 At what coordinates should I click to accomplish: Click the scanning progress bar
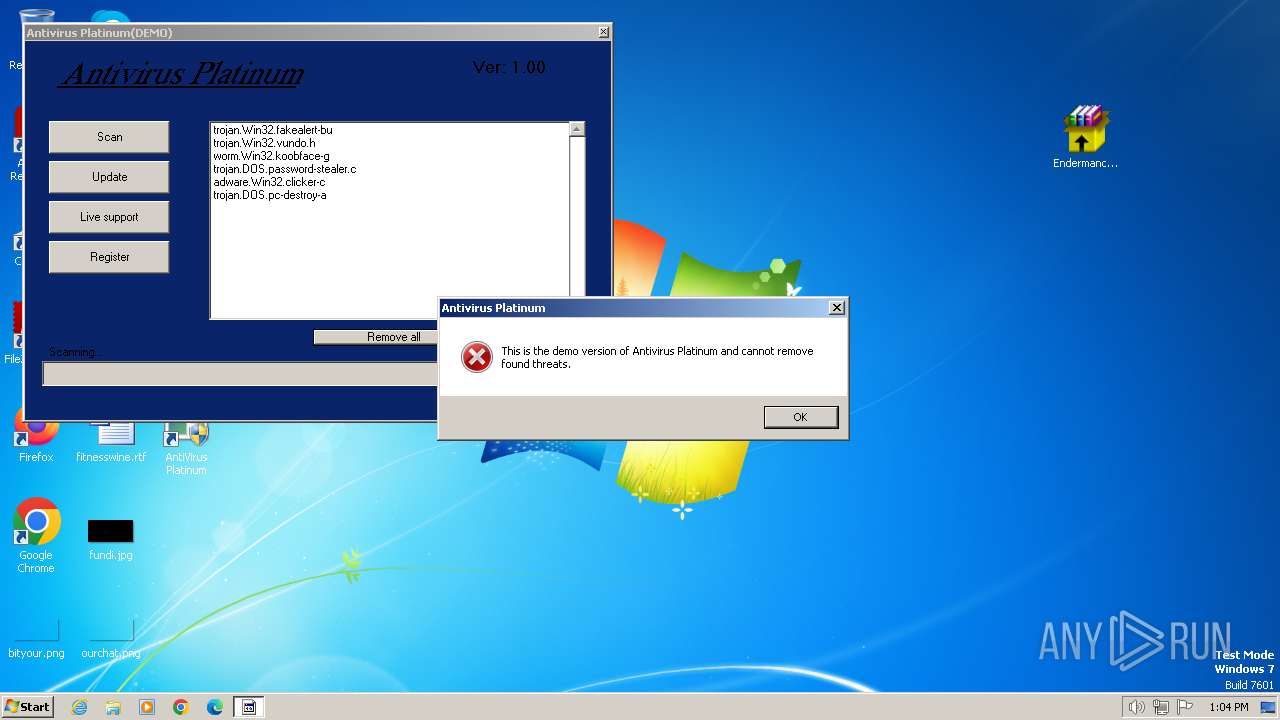(x=240, y=374)
